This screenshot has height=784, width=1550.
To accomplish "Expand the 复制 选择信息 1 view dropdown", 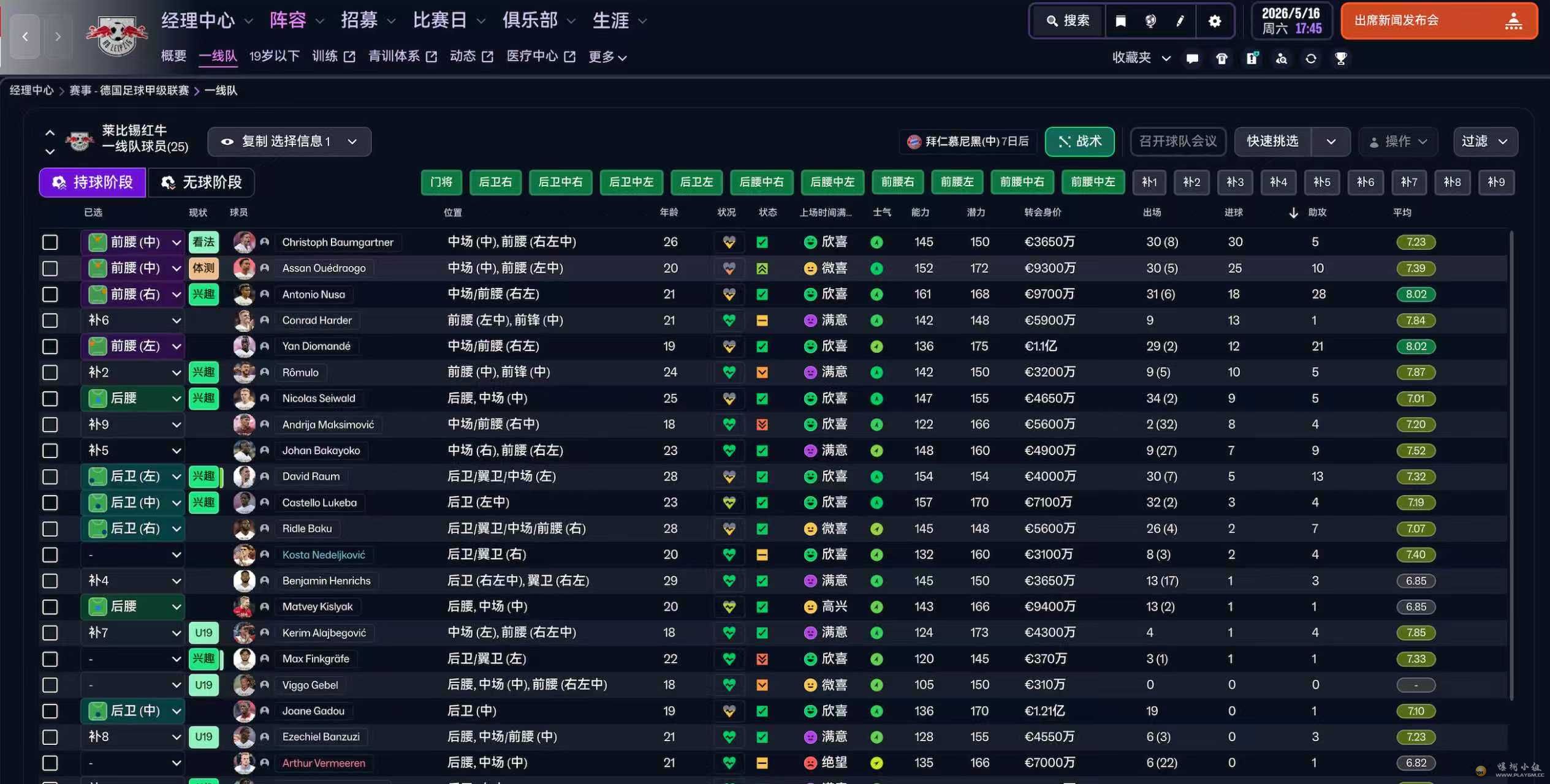I will (x=289, y=141).
